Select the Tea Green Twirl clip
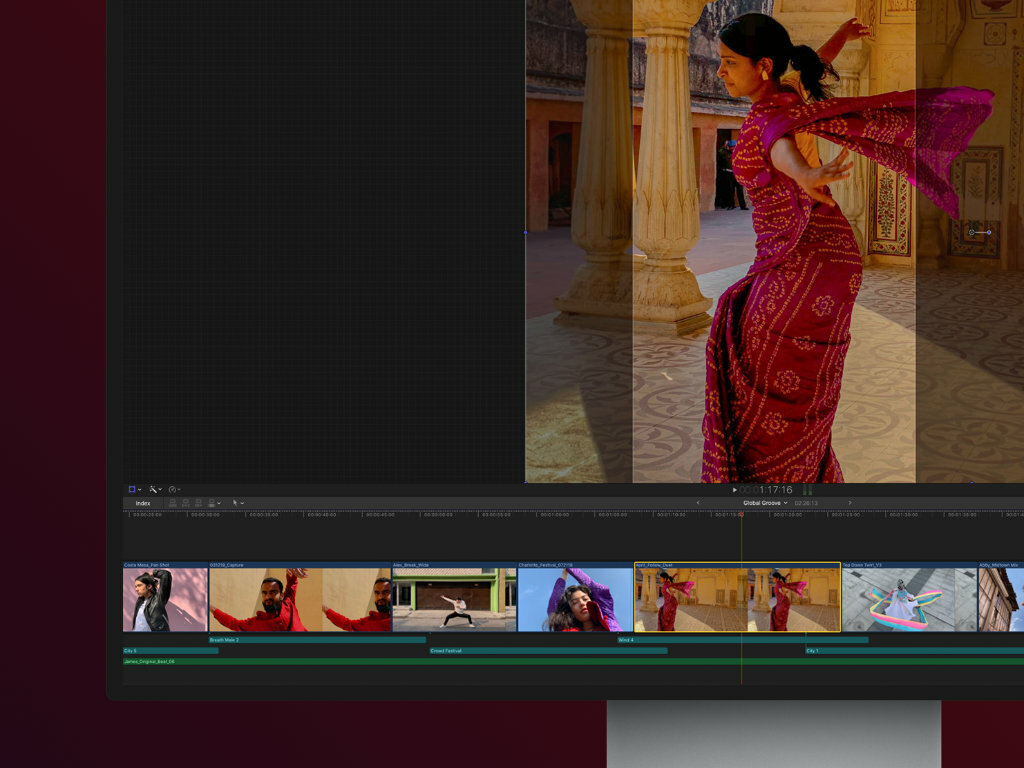 [909, 597]
